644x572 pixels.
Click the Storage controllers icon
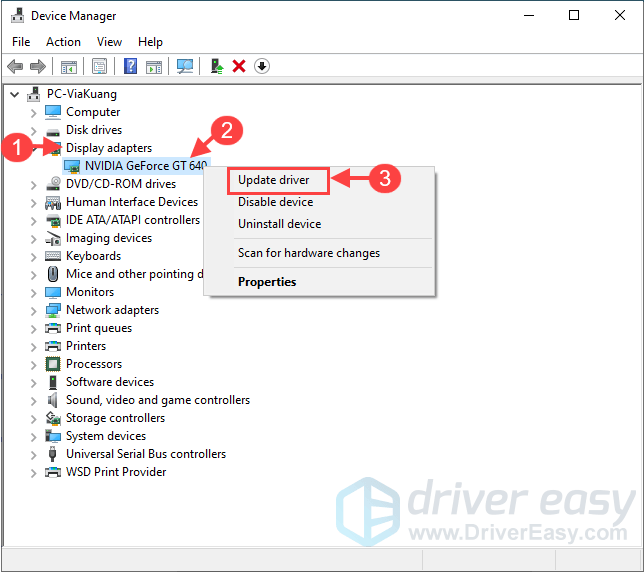click(53, 418)
